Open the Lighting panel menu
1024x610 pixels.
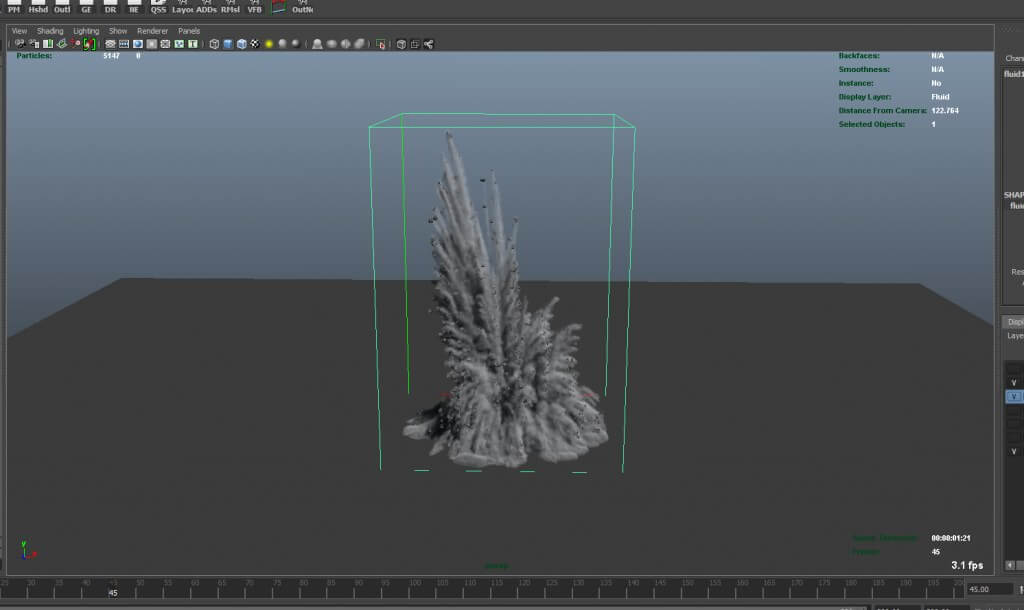point(86,31)
